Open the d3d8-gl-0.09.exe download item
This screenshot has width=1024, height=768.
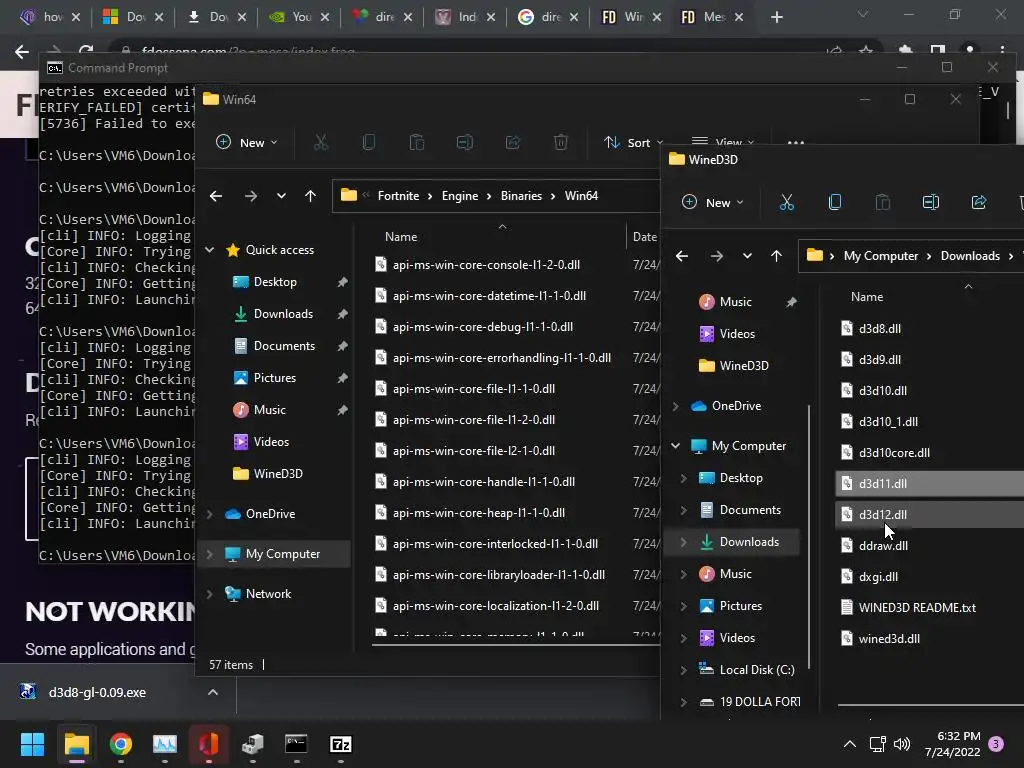click(x=97, y=692)
